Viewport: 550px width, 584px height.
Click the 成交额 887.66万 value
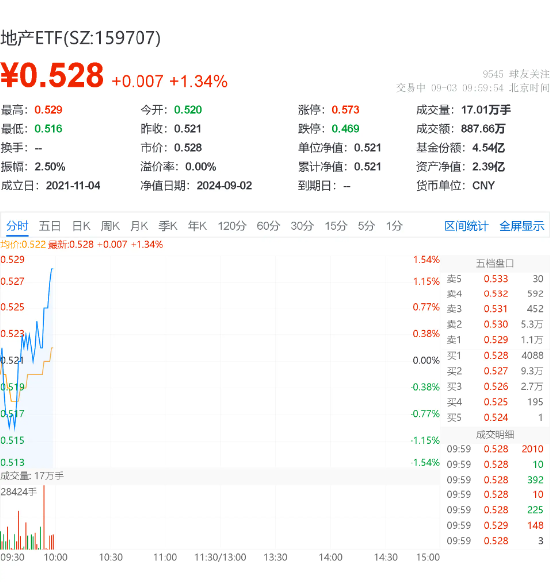click(x=483, y=129)
